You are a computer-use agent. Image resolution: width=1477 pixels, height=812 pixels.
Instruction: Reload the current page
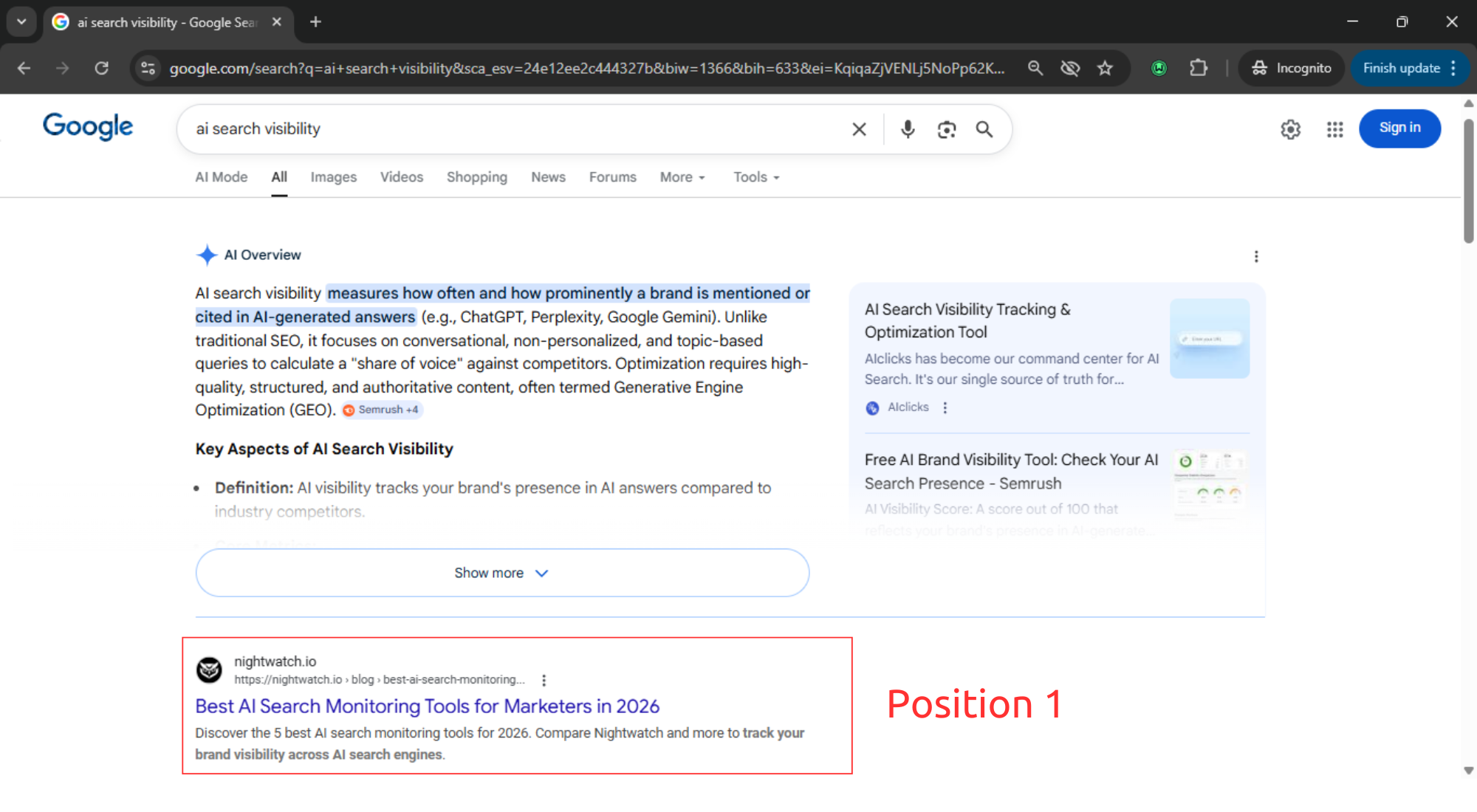click(x=102, y=68)
